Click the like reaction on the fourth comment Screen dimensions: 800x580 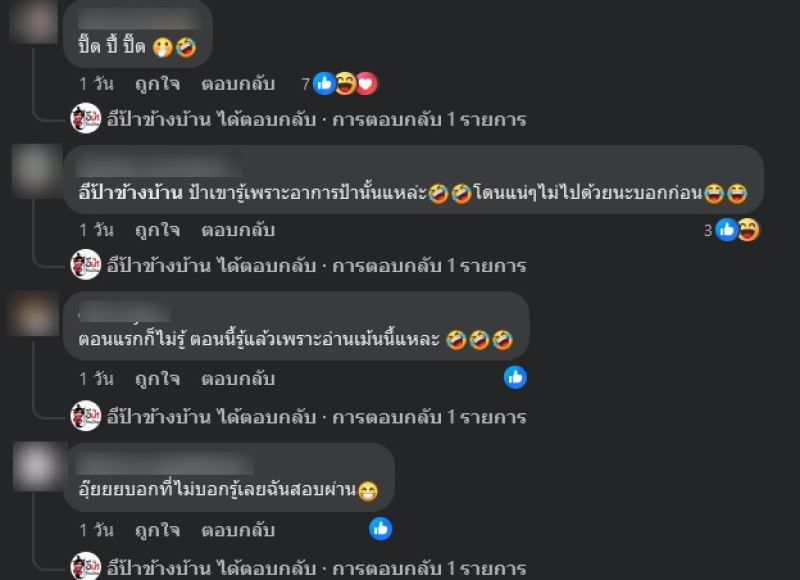[x=381, y=529]
